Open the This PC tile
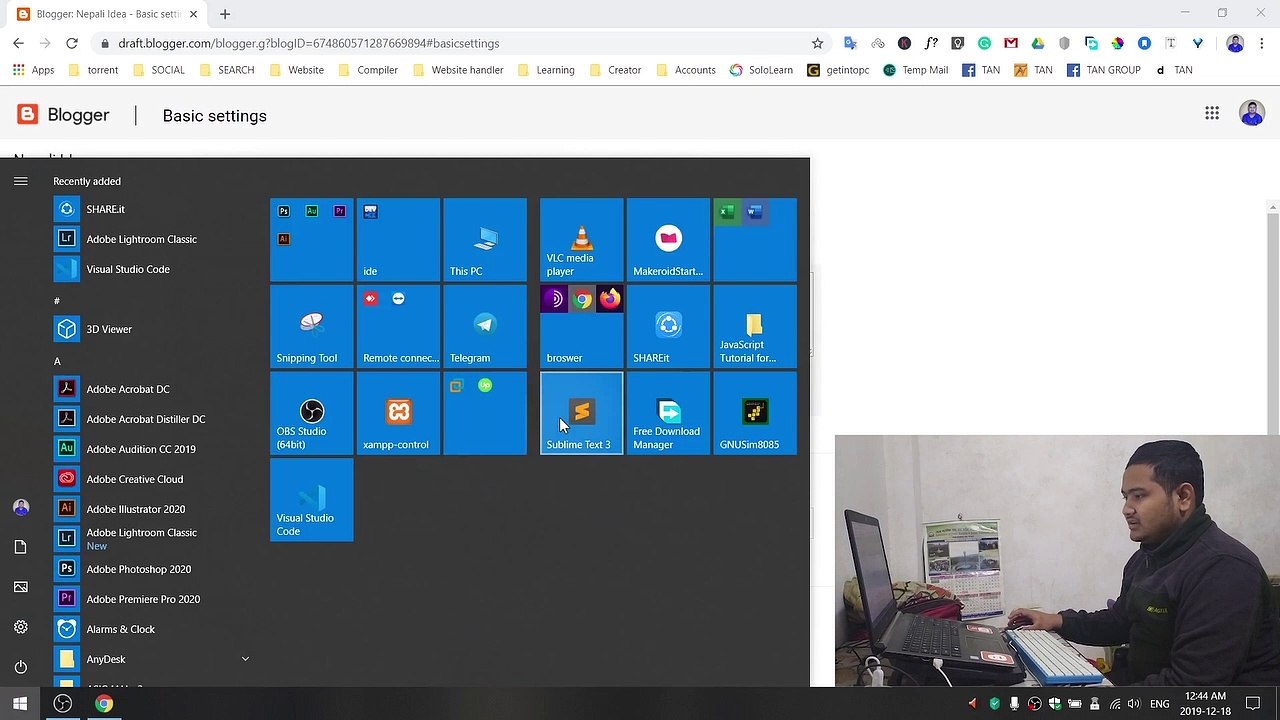The image size is (1280, 720). (x=485, y=240)
